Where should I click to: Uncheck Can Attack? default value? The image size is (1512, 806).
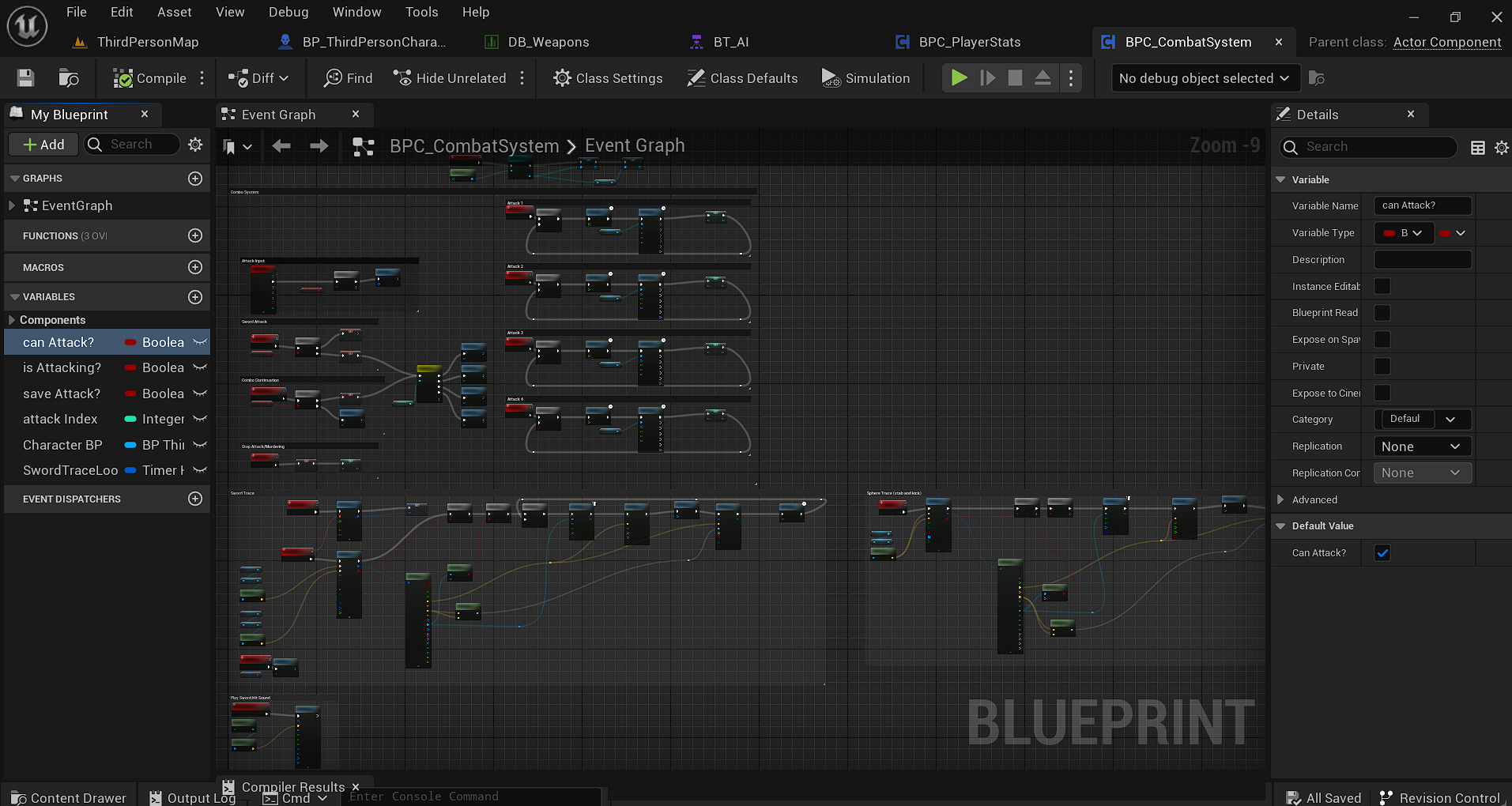1382,553
